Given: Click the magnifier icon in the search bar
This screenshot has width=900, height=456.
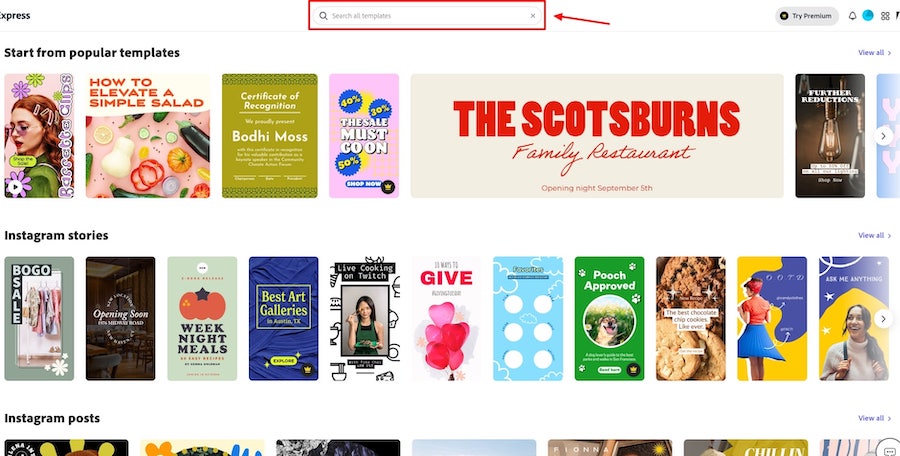Looking at the screenshot, I should coord(324,16).
